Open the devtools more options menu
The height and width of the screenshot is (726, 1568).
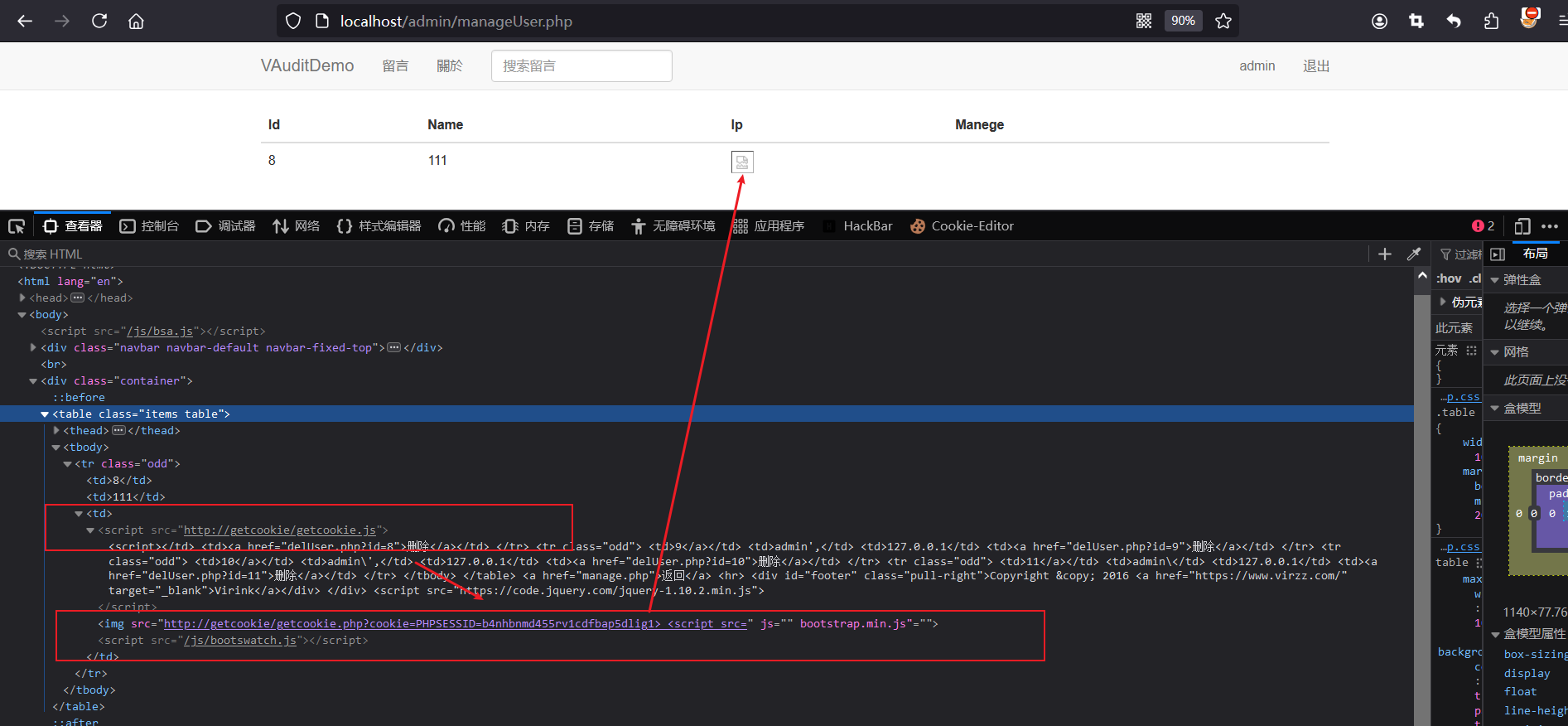click(1550, 226)
